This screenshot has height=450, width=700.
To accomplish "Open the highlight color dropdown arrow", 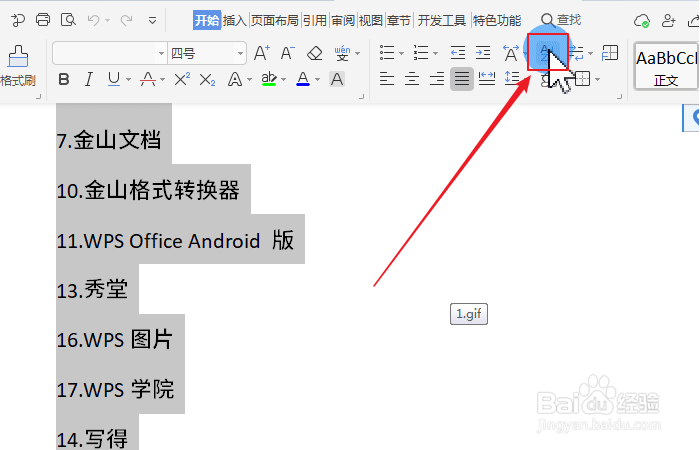I will [x=283, y=80].
